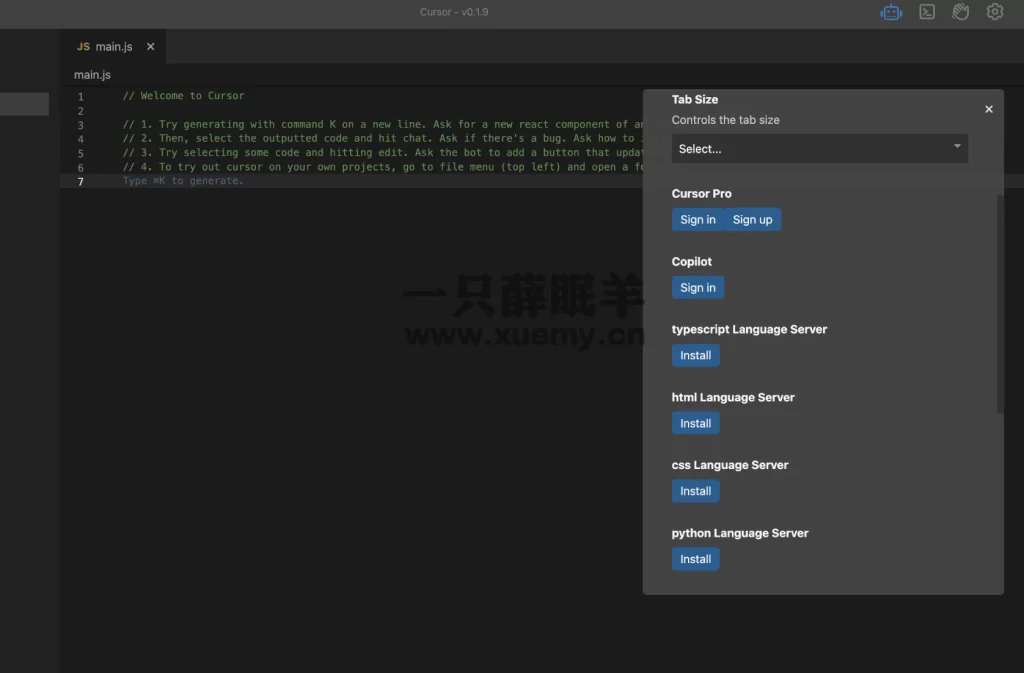Click the 'Copilot' section heading
This screenshot has height=673, width=1024.
[x=692, y=262]
